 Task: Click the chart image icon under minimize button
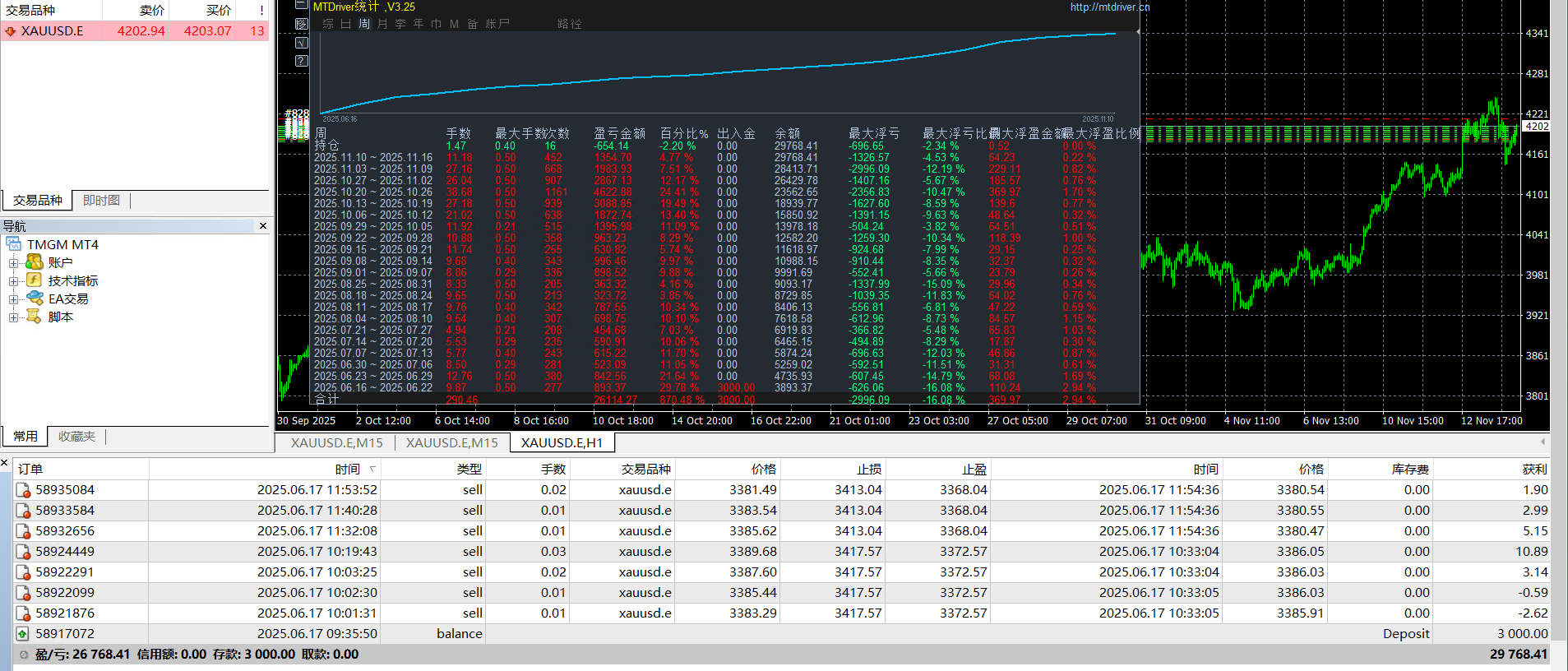coord(301,24)
